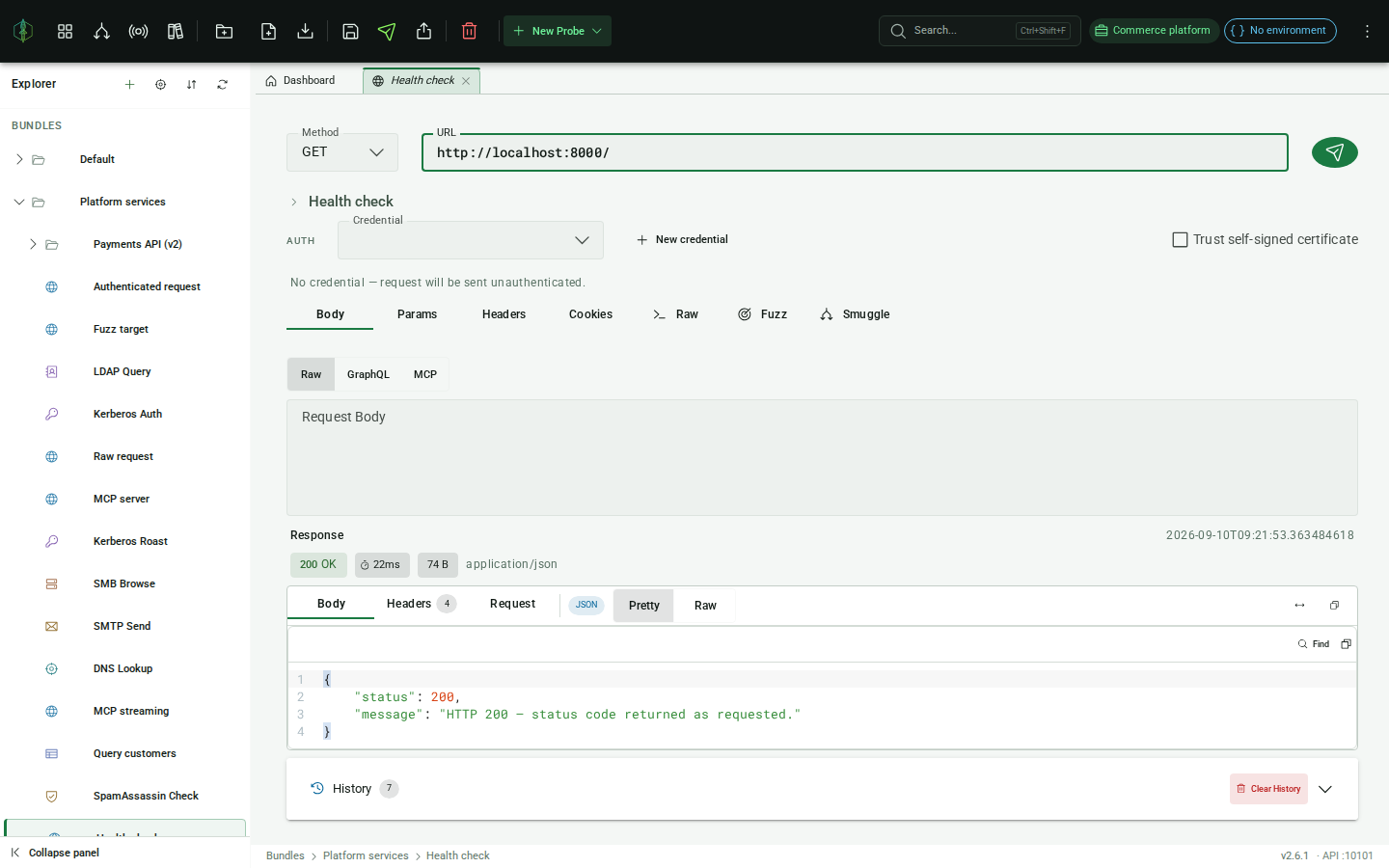Open the Params request tab
Viewport: 1389px width, 868px height.
click(x=417, y=314)
